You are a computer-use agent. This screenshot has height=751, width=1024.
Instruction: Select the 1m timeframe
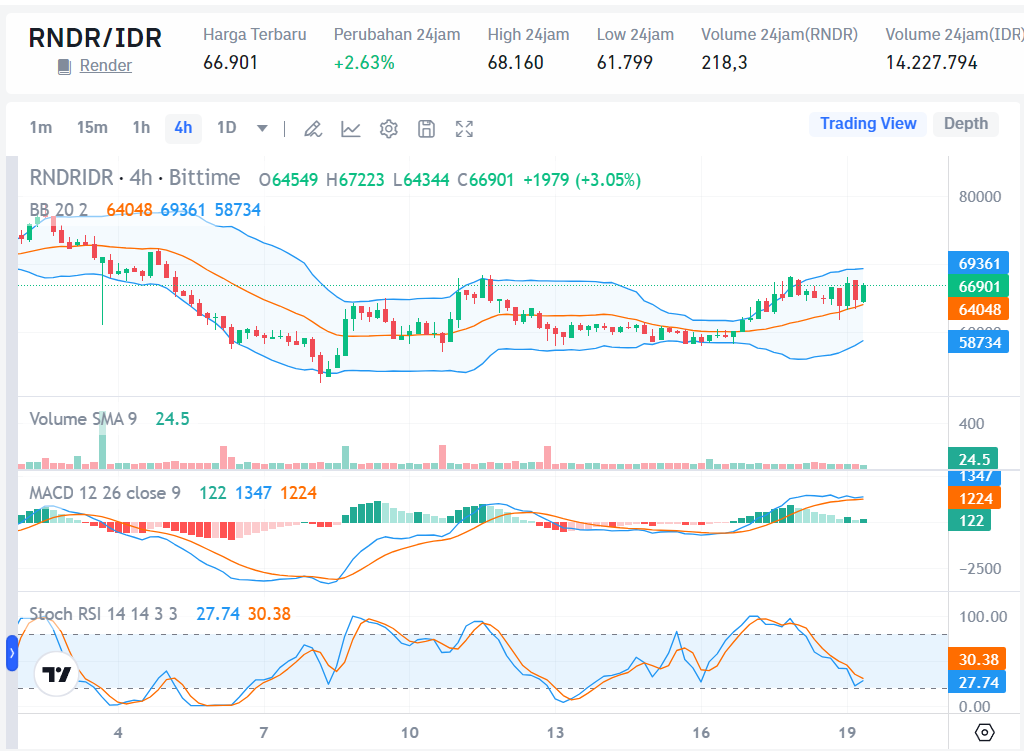coord(40,127)
